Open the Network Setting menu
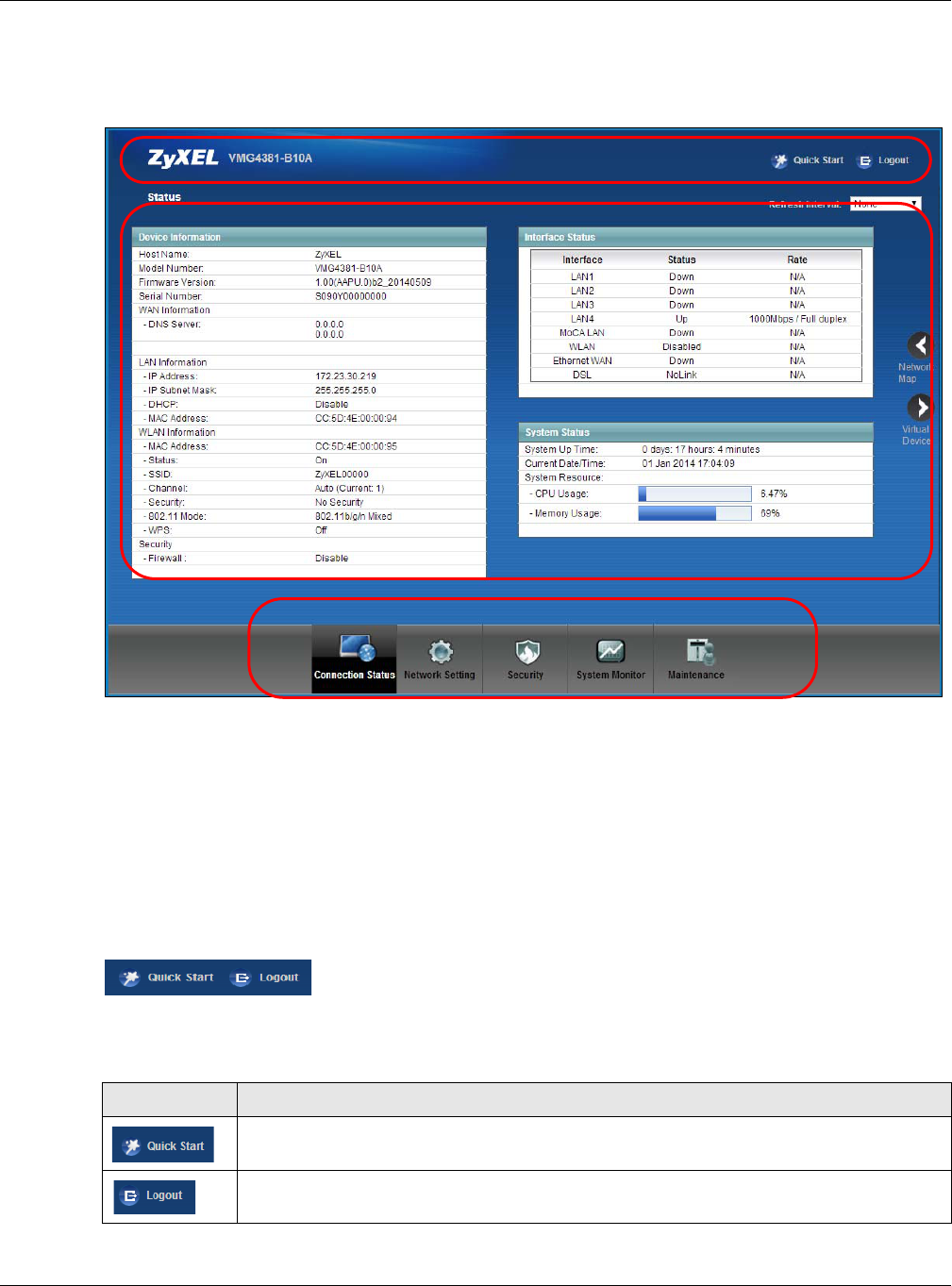The width and height of the screenshot is (952, 1286). (440, 659)
